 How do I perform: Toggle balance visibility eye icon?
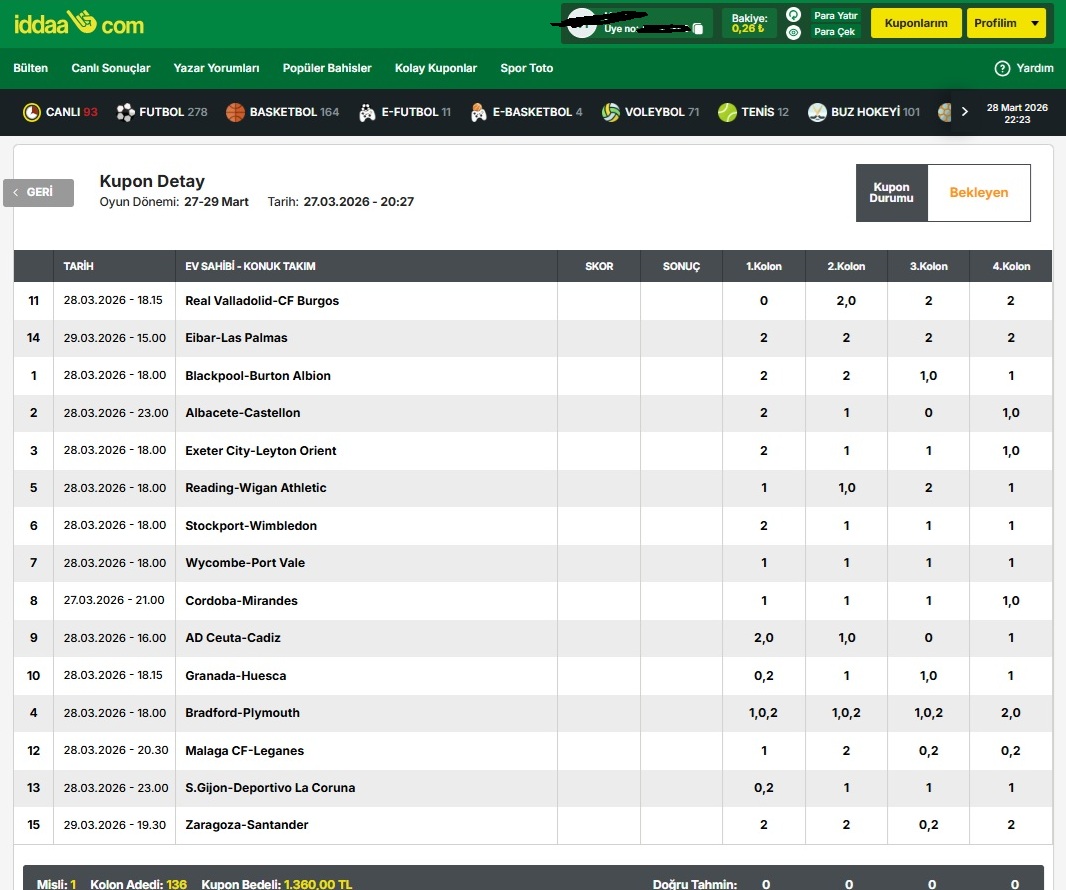click(793, 32)
